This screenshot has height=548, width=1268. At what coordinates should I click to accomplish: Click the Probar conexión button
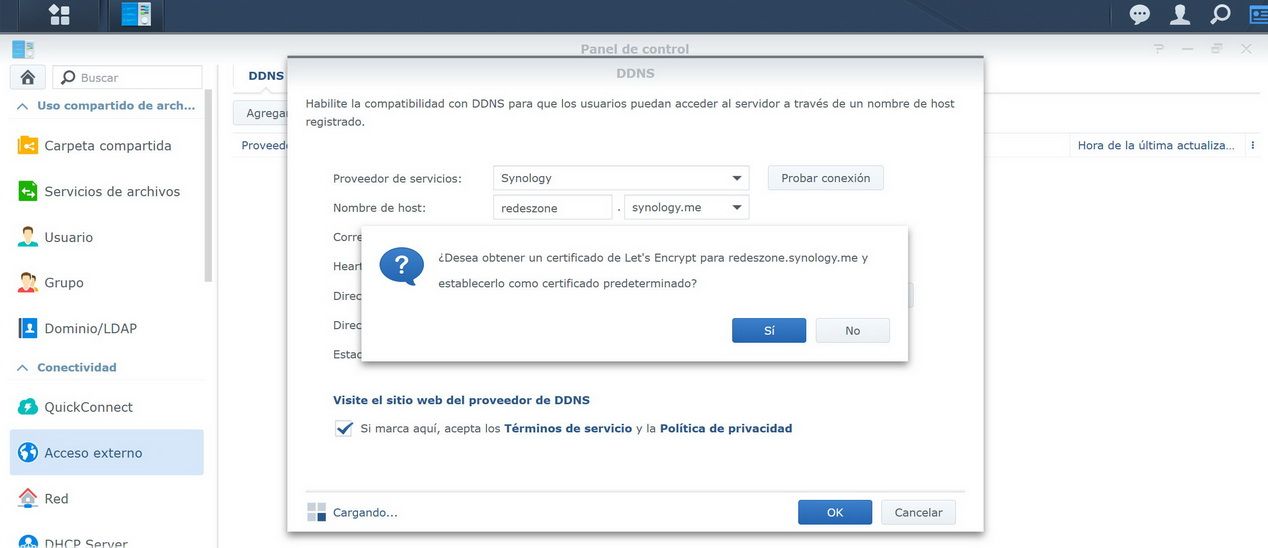826,178
